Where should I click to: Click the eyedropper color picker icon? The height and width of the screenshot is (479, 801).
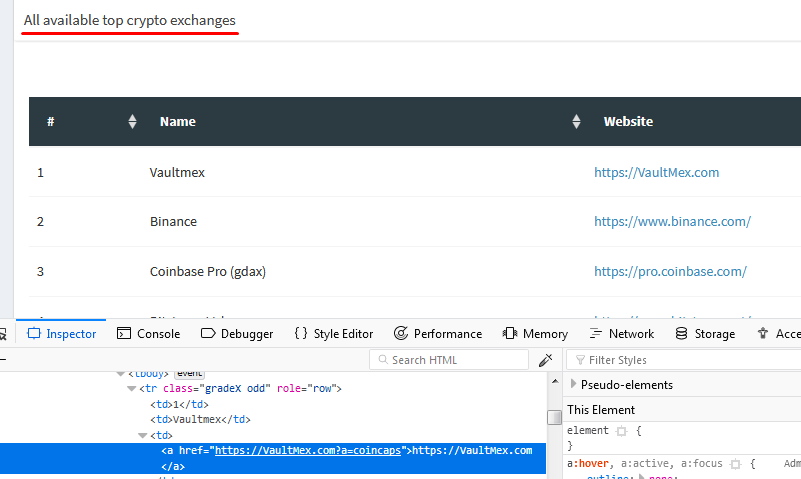point(546,360)
